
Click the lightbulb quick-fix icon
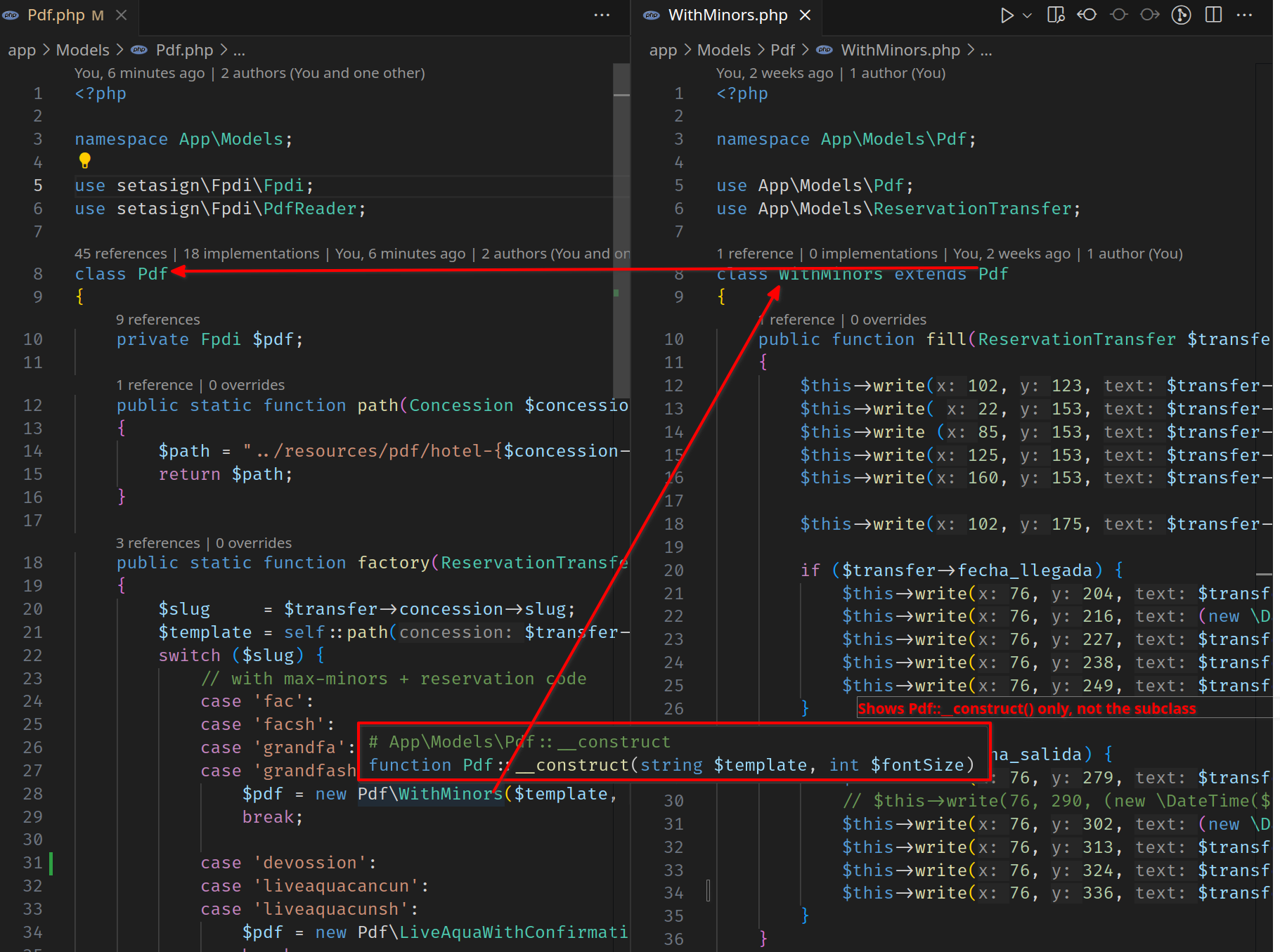coord(85,161)
